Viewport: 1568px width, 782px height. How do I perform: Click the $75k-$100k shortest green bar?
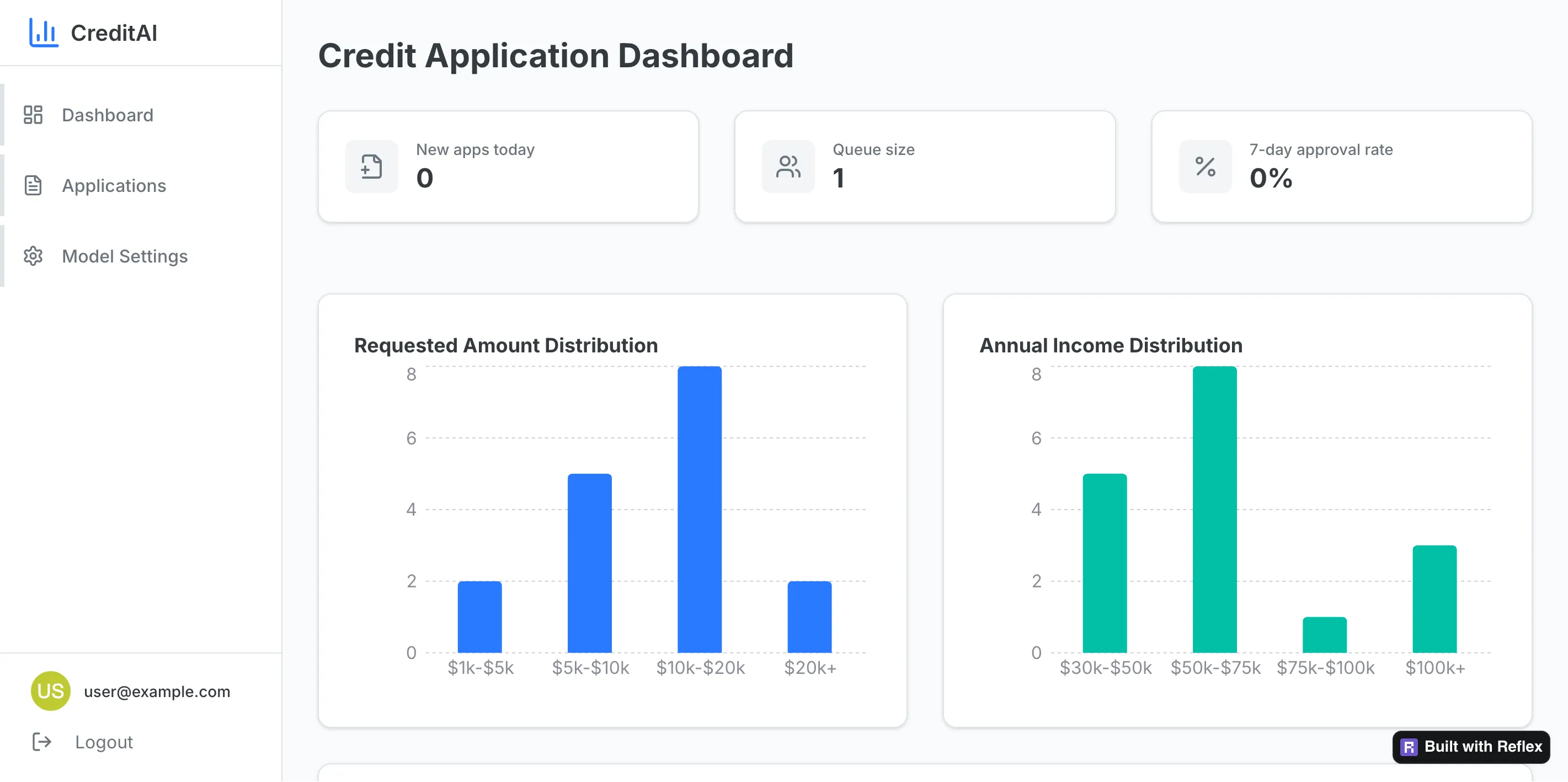(1325, 635)
